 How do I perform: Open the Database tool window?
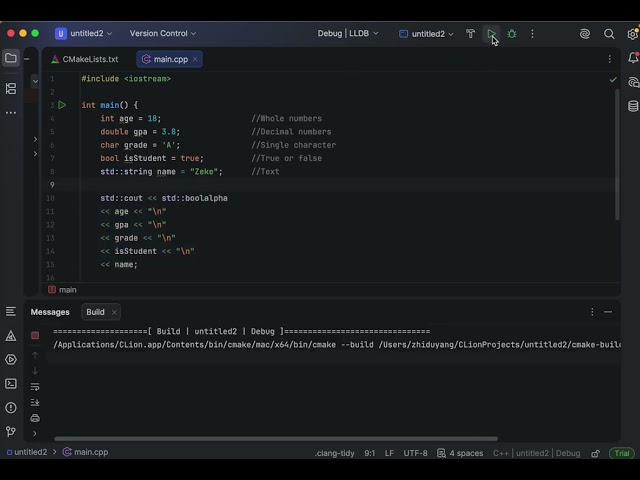(x=633, y=106)
